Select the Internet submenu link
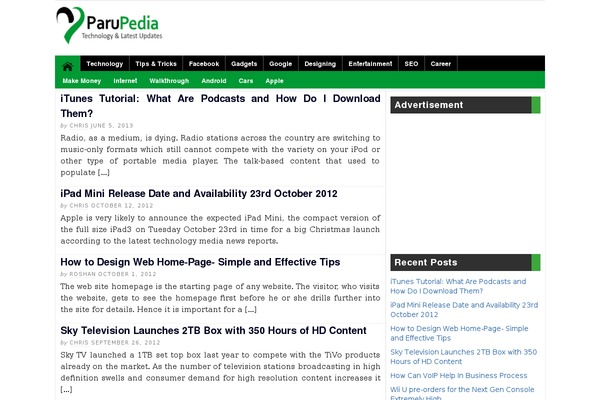600x400 pixels. 125,81
